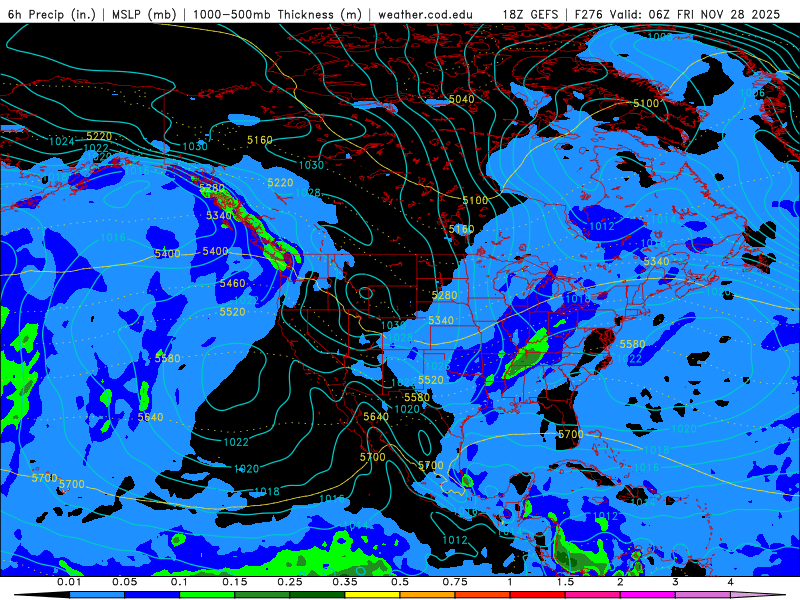Select the light purple 3 to 4 legend swatch
The height and width of the screenshot is (600, 800).
pyautogui.click(x=703, y=595)
